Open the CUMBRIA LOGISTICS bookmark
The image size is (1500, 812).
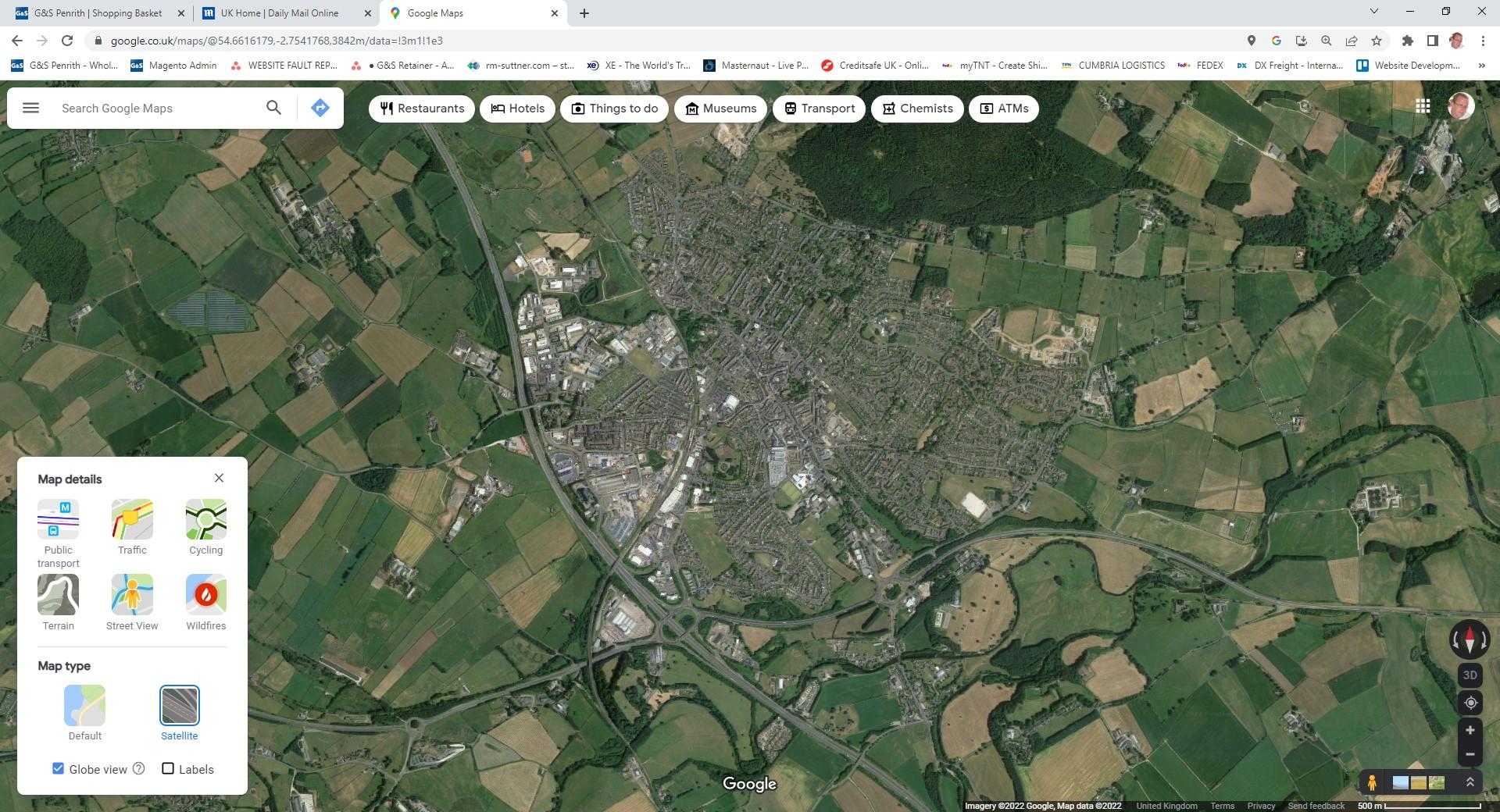(x=1112, y=66)
